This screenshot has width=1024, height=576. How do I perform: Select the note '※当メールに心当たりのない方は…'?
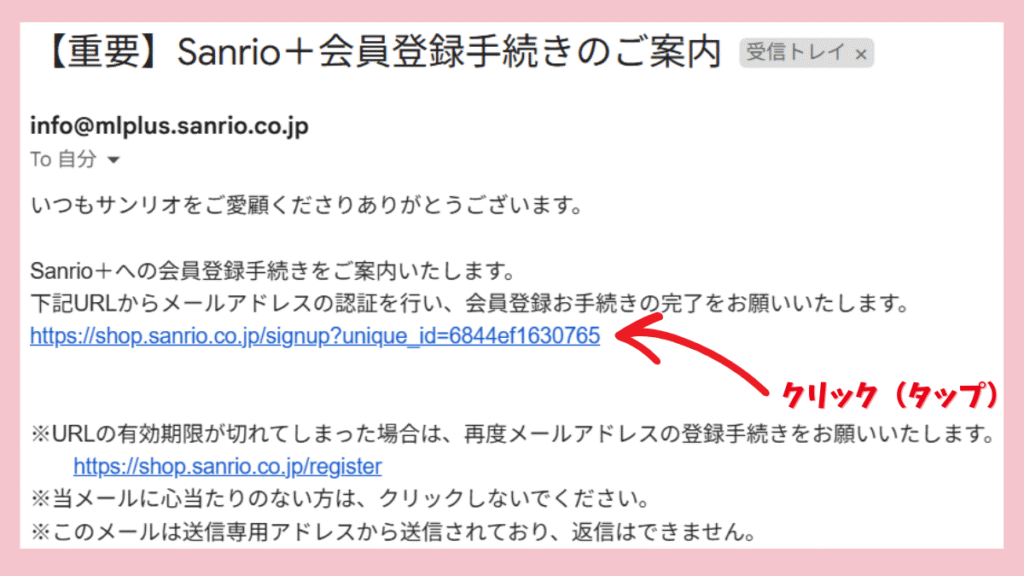pos(340,499)
